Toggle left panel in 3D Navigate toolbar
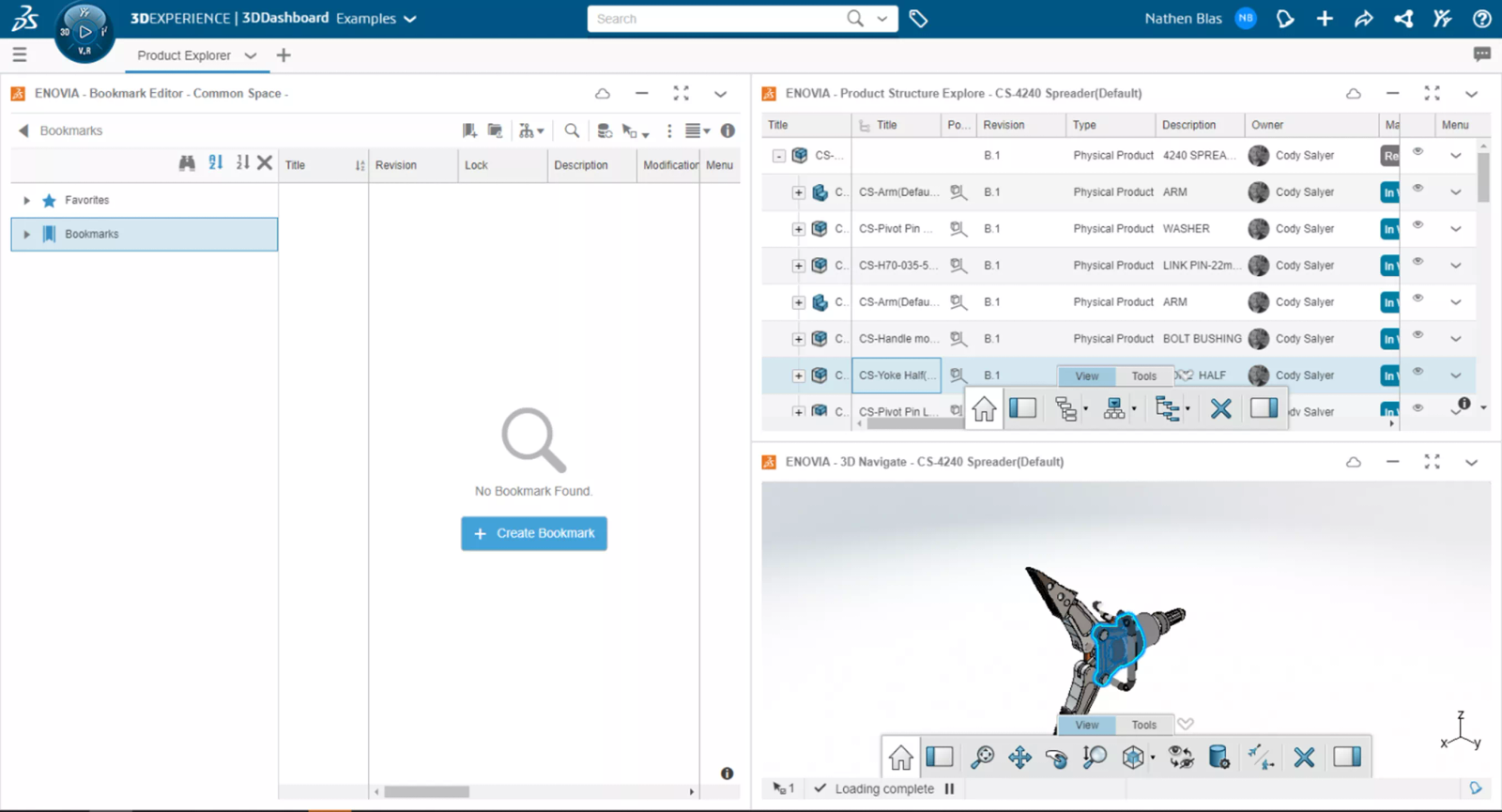The height and width of the screenshot is (812, 1502). click(940, 757)
